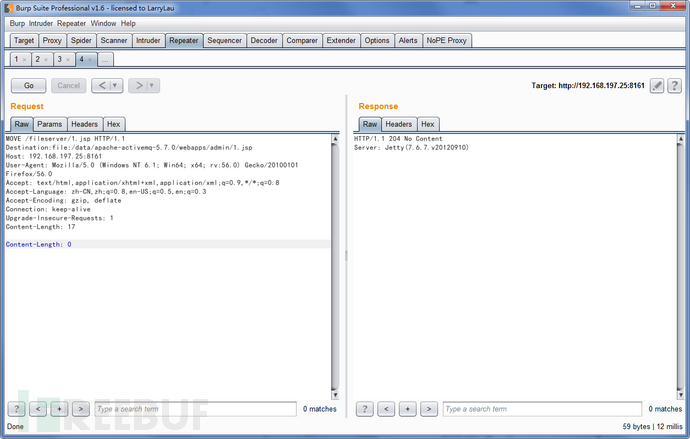Click request scrollbar up arrow

pos(335,139)
